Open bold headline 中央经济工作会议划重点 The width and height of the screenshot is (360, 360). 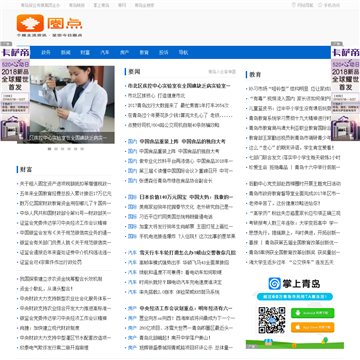point(185,308)
